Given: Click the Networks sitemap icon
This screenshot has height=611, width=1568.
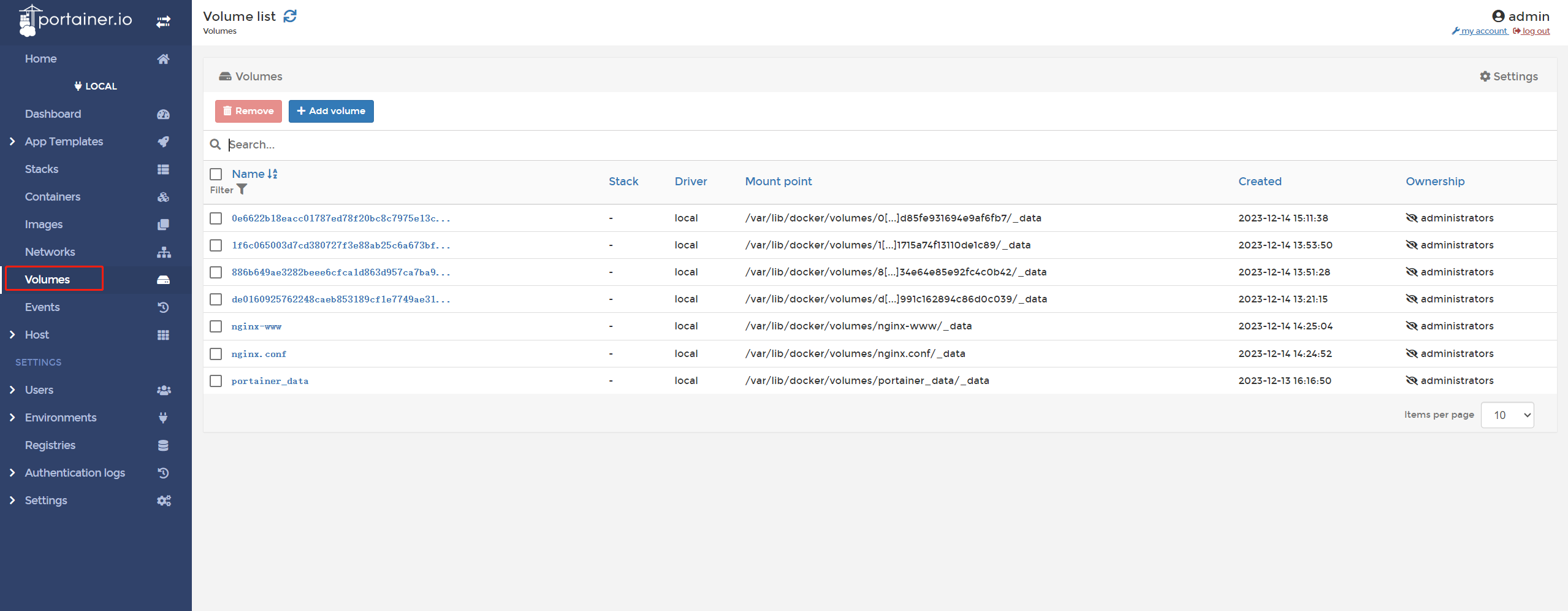Looking at the screenshot, I should 163,252.
